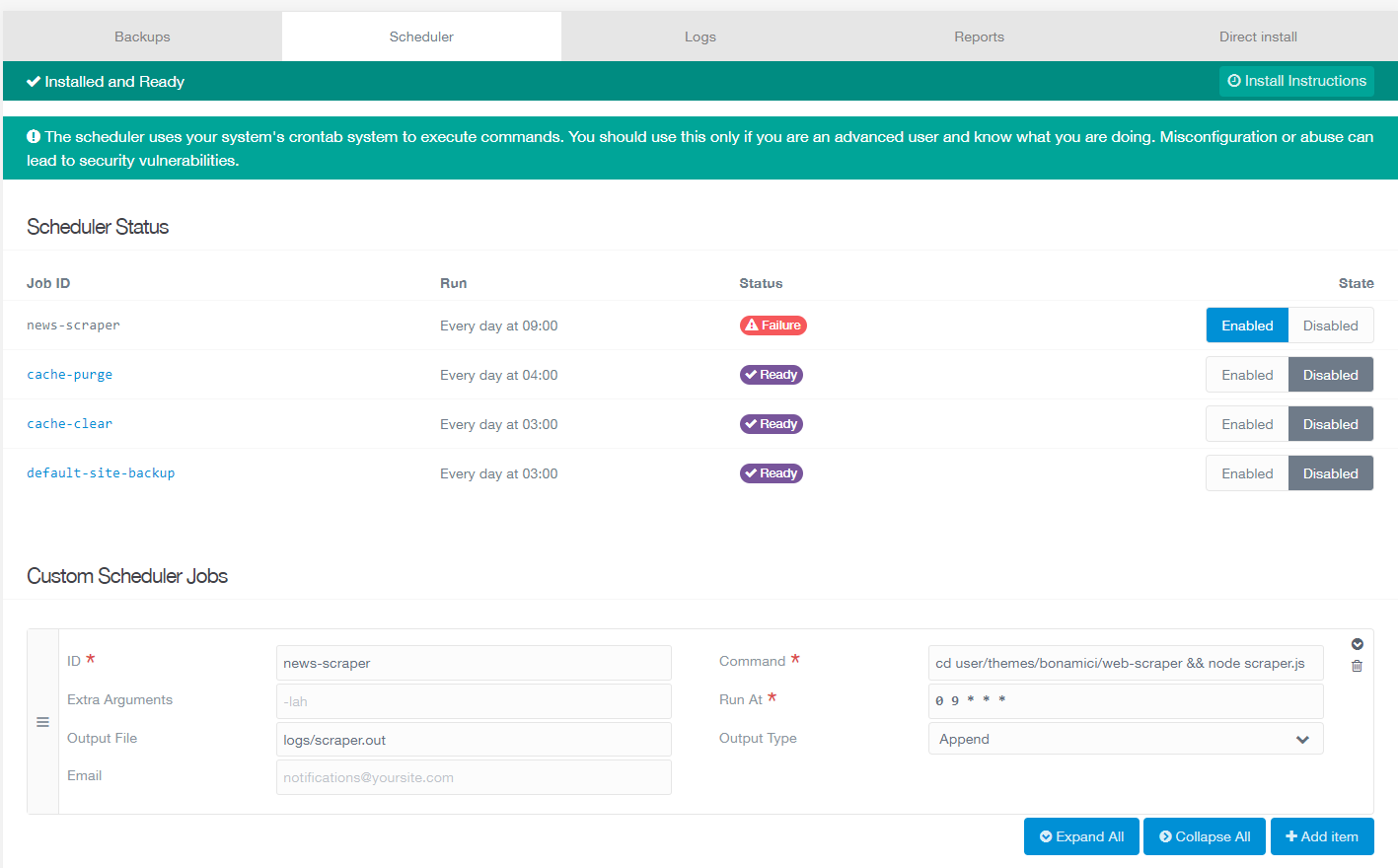The width and height of the screenshot is (1398, 868).
Task: Click Add item to create a job
Action: coord(1322,836)
